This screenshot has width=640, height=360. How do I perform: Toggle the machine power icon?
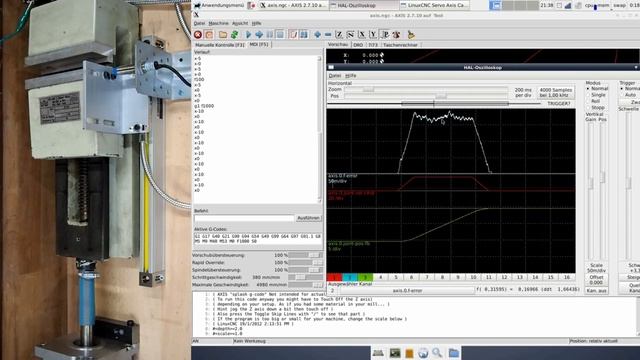[x=209, y=35]
